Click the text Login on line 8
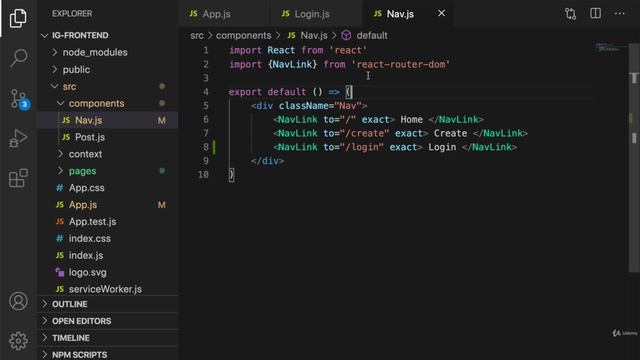The height and width of the screenshot is (360, 640). point(442,147)
